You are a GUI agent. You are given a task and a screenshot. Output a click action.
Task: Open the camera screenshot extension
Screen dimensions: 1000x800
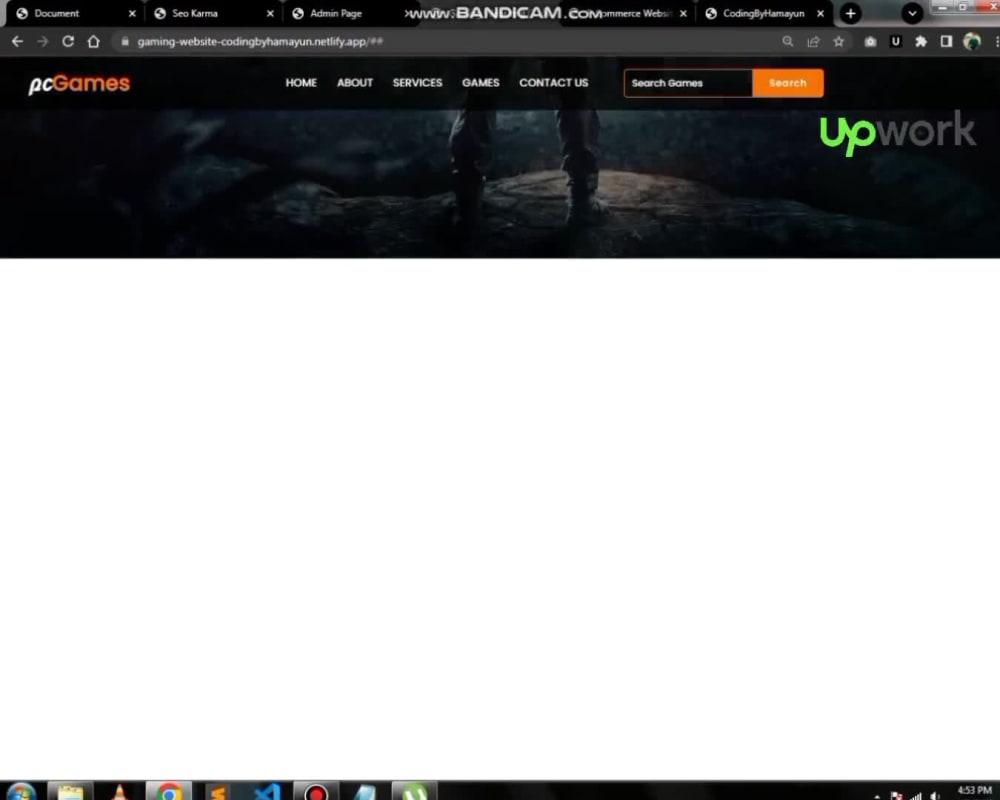870,41
